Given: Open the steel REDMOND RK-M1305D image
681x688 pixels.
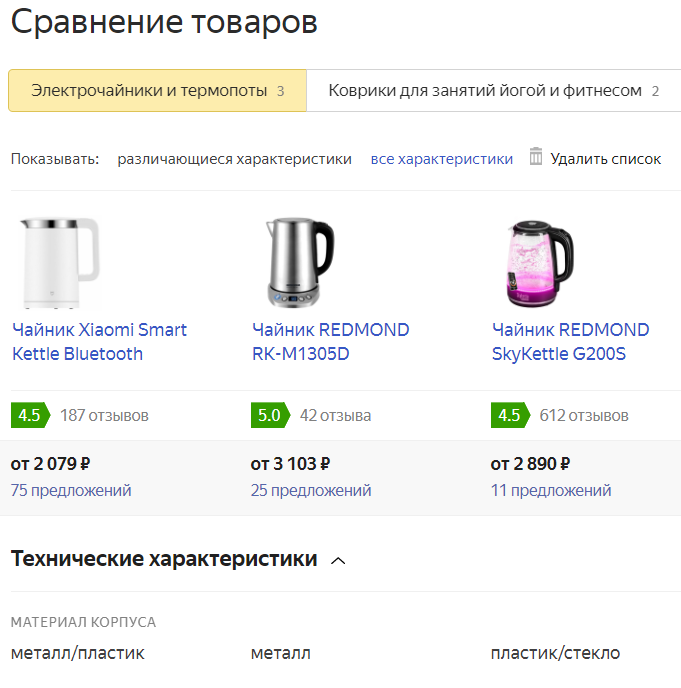Looking at the screenshot, I should pos(300,263).
